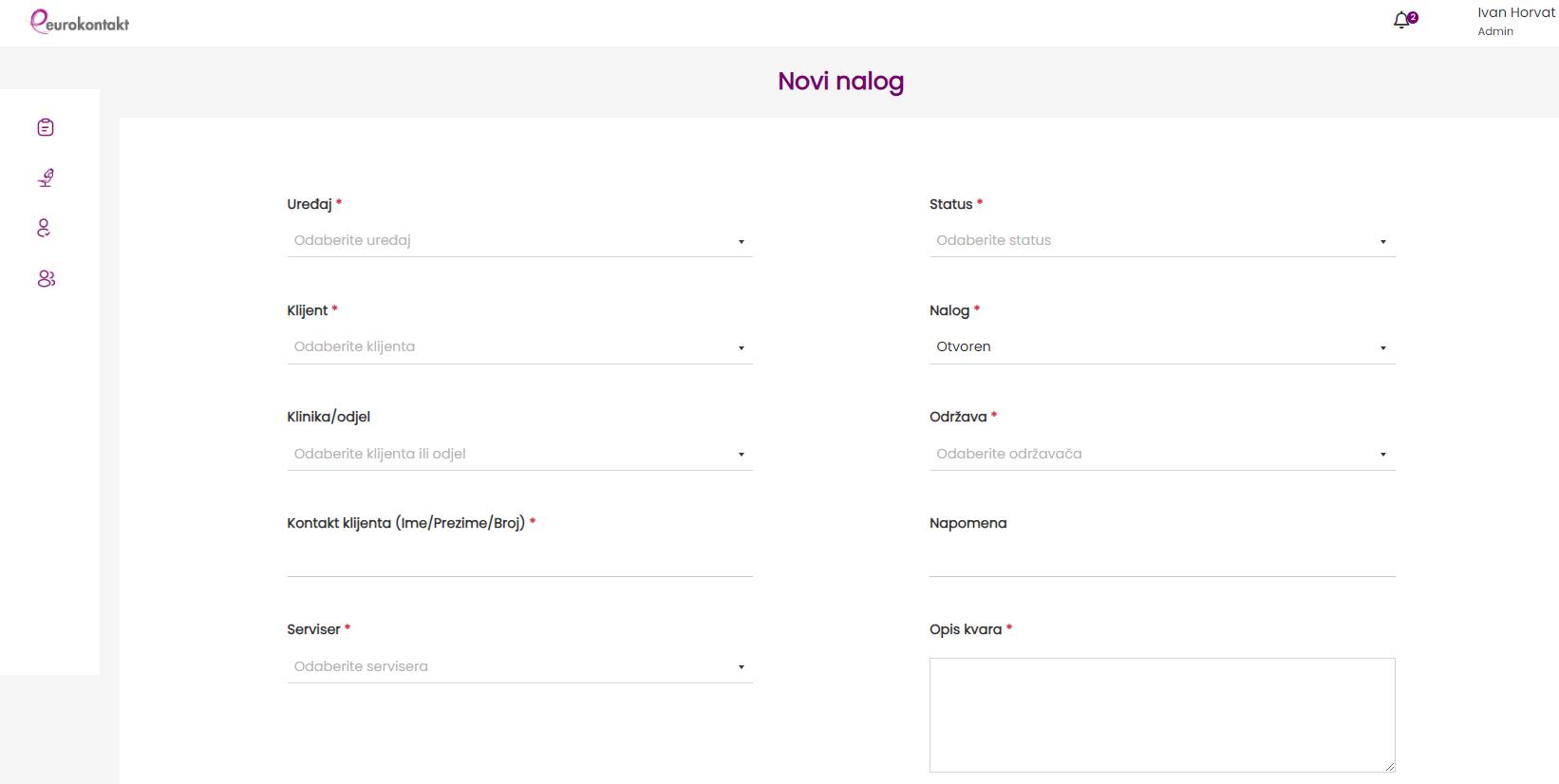Expand the Klijent dropdown
The image size is (1559, 784).
(x=519, y=347)
